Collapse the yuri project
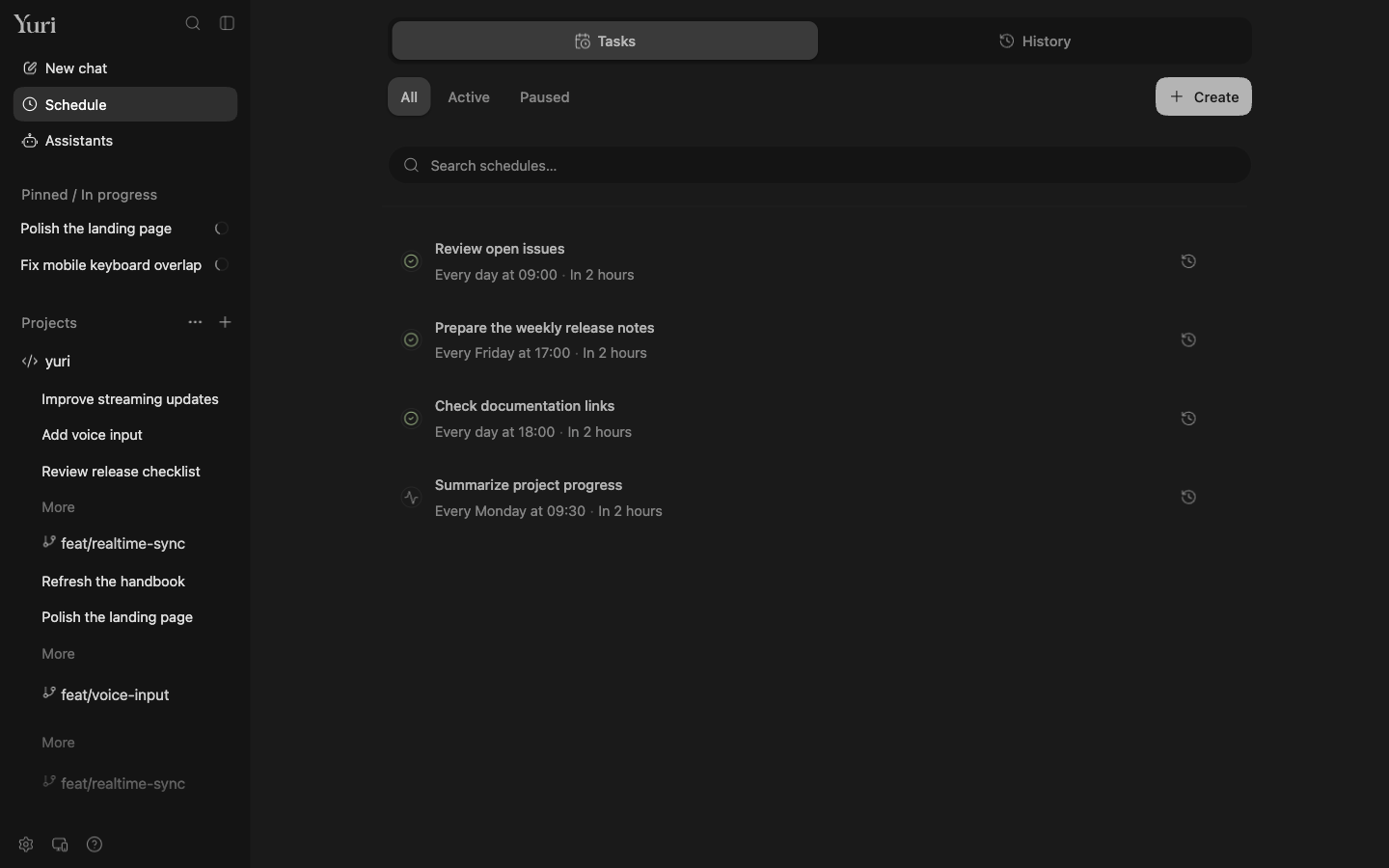The width and height of the screenshot is (1389, 868). point(125,362)
